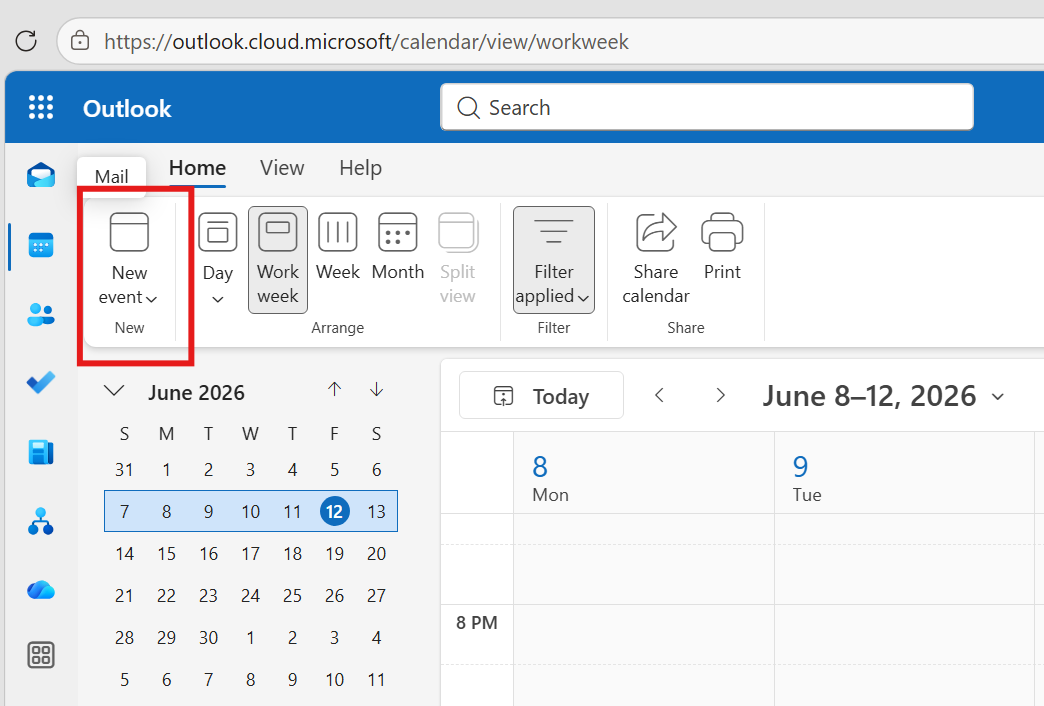Go to next month with down arrow
Image resolution: width=1044 pixels, height=706 pixels.
(x=376, y=390)
